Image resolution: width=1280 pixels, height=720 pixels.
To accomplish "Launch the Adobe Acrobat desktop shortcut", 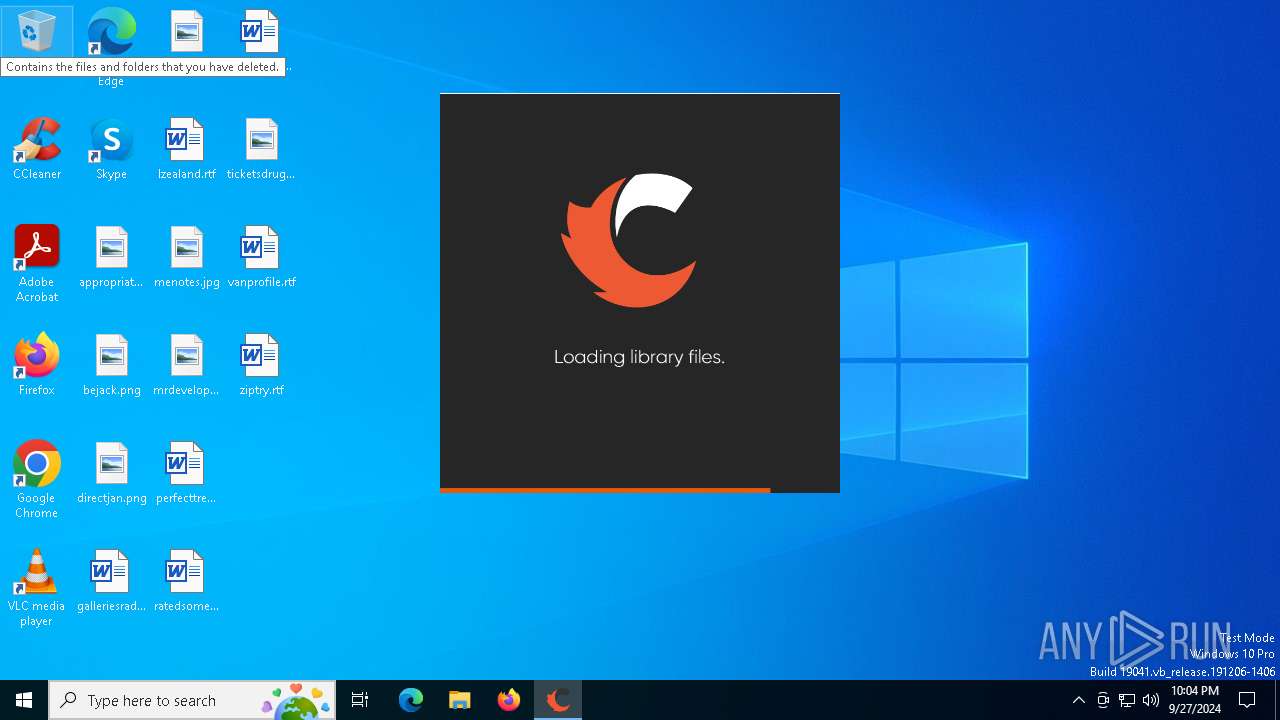I will click(37, 264).
